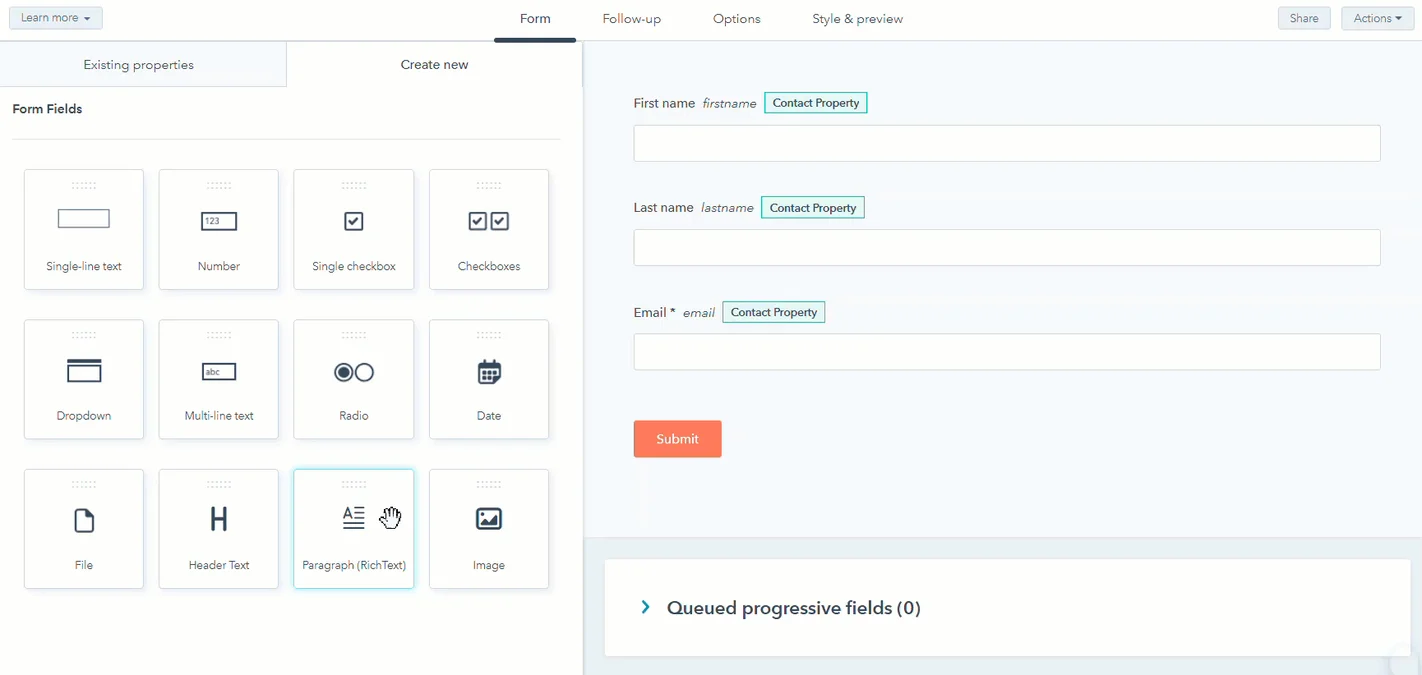Click inside the Email input field
1422x675 pixels.
click(x=1006, y=351)
